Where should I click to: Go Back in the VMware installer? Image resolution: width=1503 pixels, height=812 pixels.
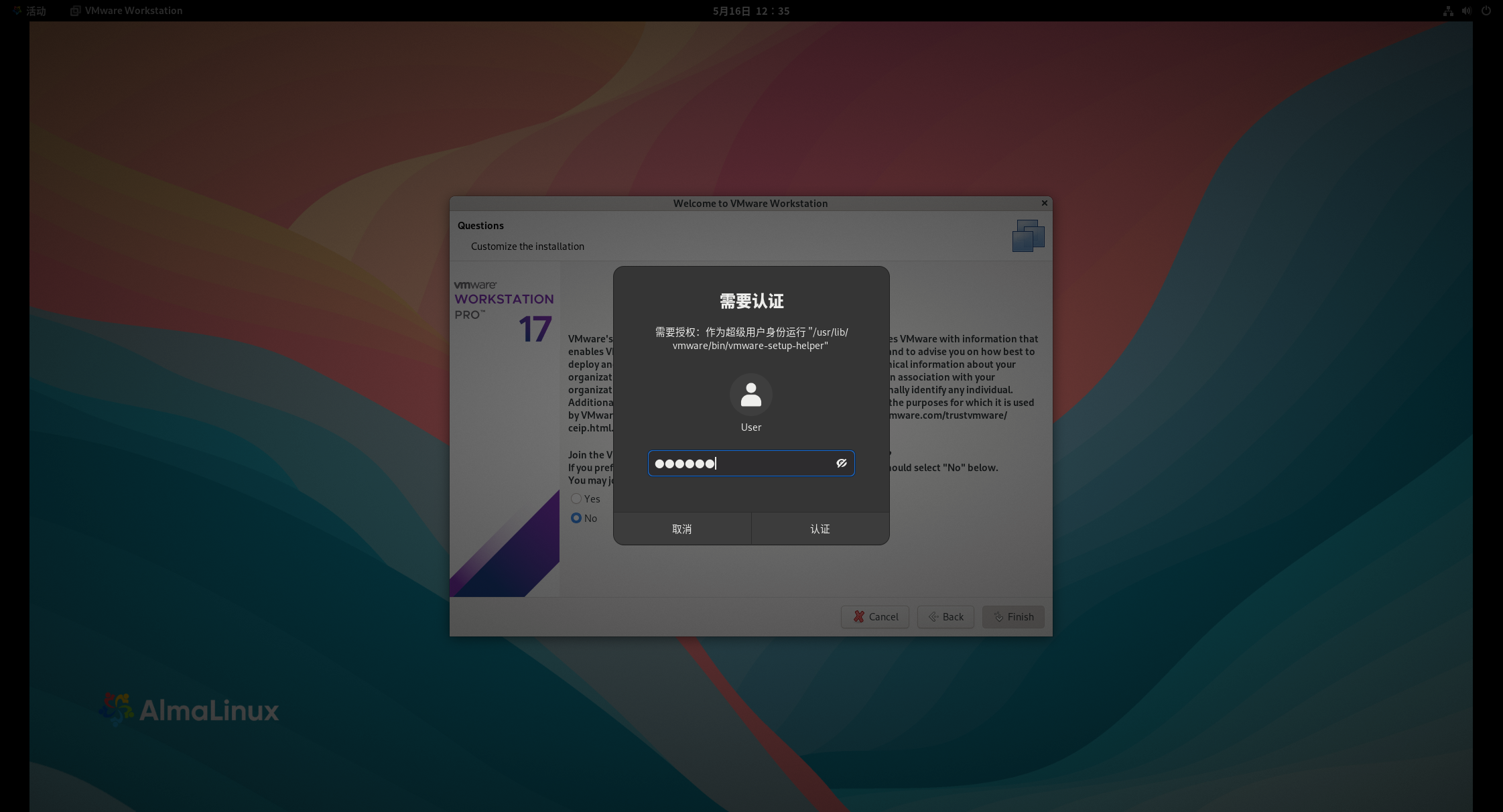[945, 617]
